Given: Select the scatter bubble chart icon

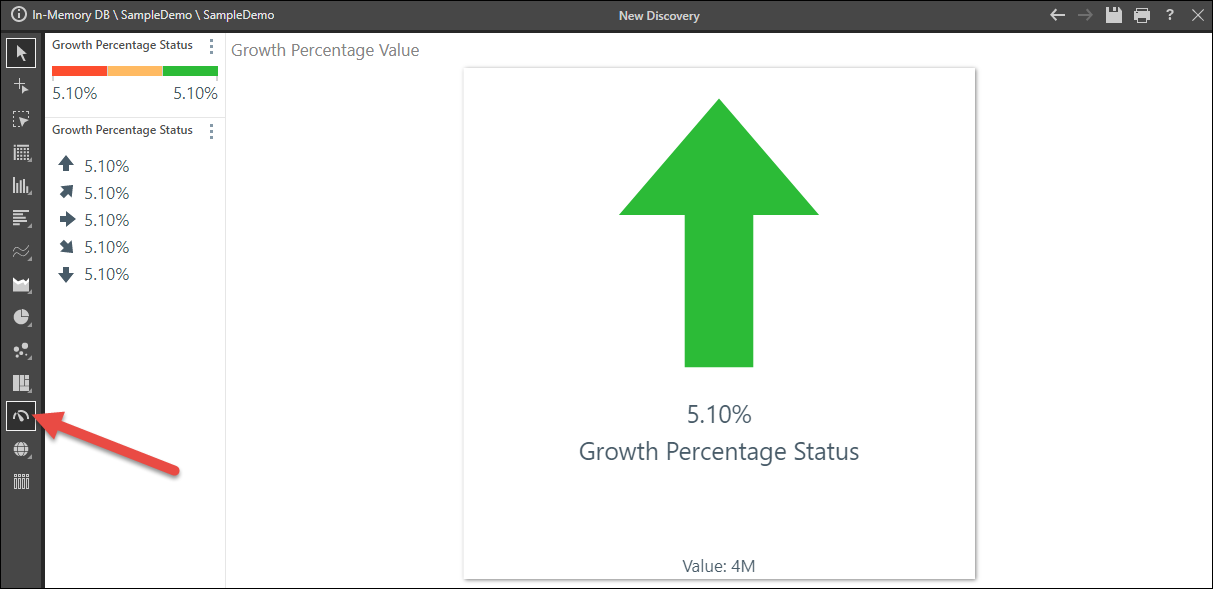Looking at the screenshot, I should (21, 351).
